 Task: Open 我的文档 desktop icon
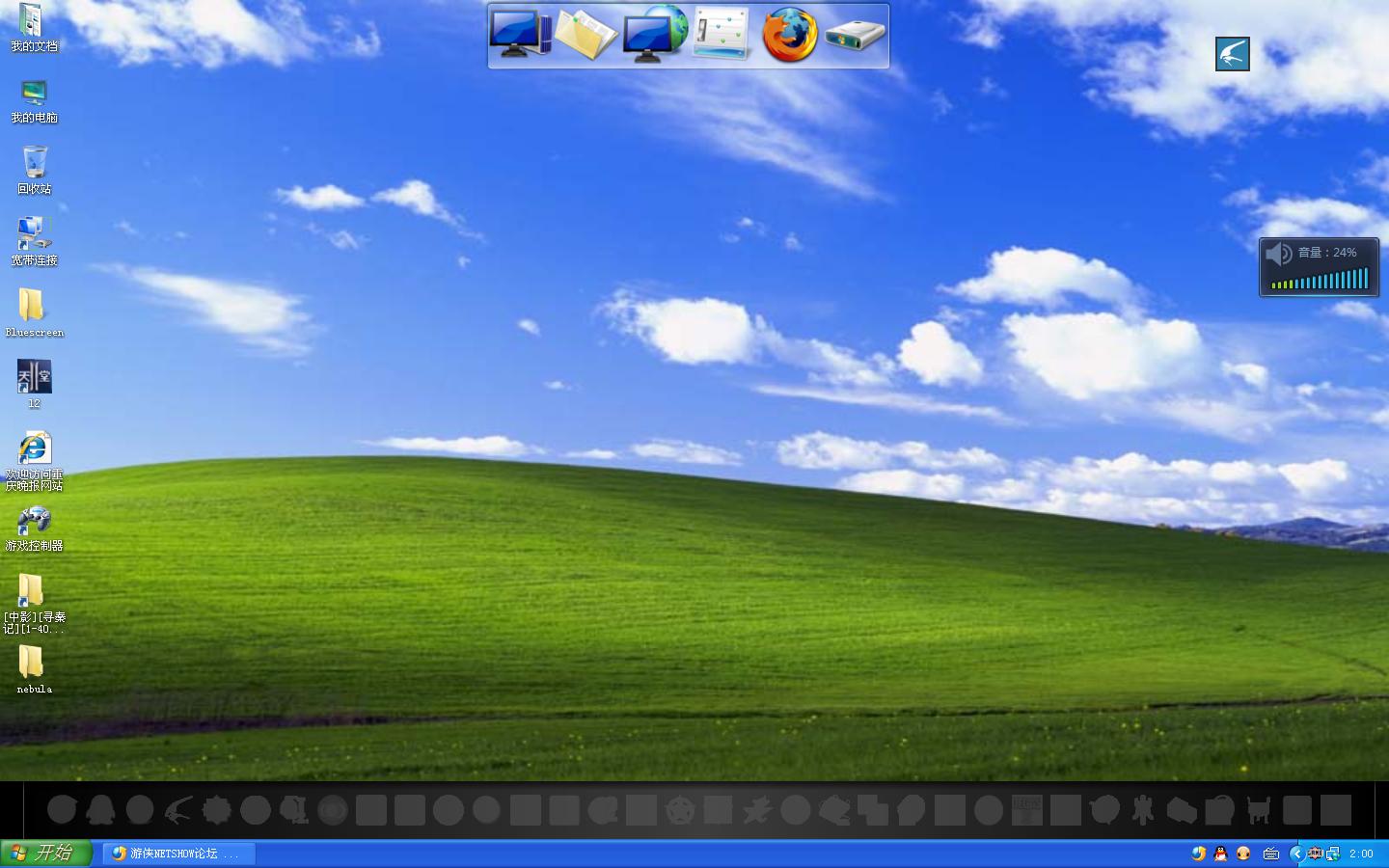[x=34, y=28]
